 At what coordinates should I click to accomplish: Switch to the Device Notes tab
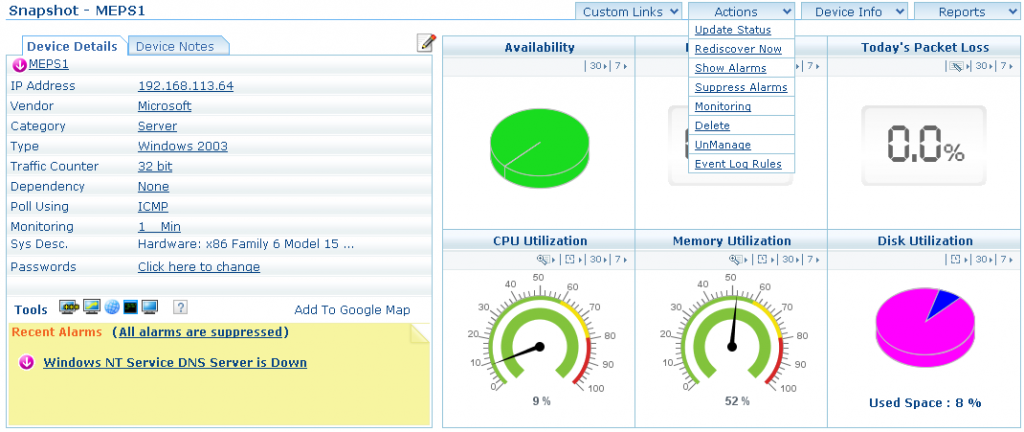click(175, 46)
